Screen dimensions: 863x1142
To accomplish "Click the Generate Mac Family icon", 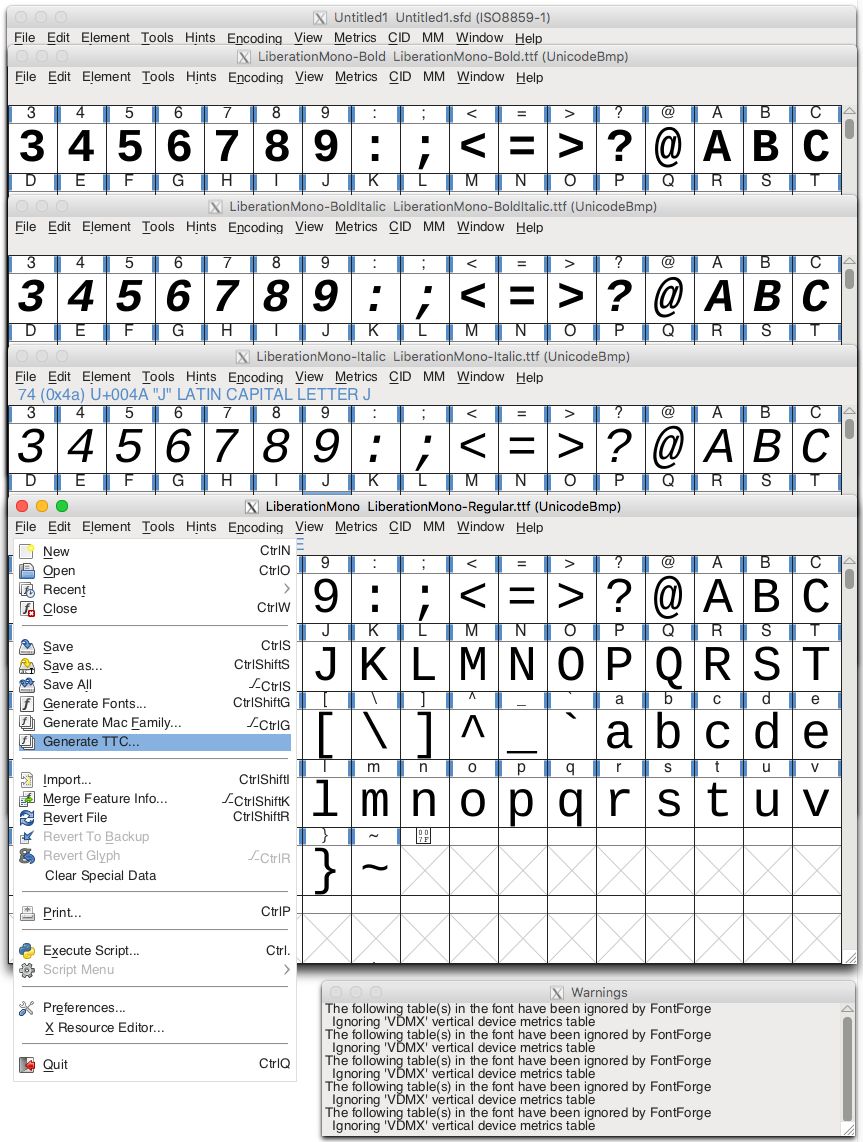I will tap(27, 722).
